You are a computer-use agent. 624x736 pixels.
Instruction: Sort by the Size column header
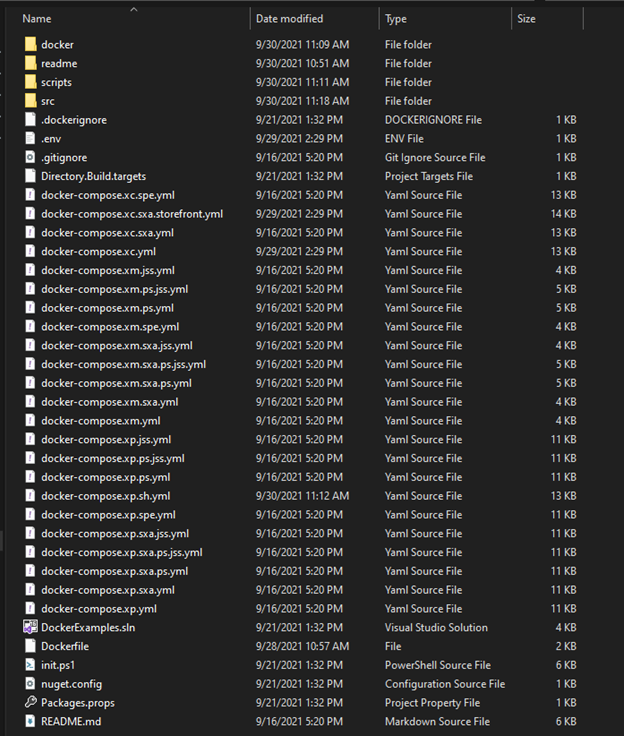click(x=526, y=19)
